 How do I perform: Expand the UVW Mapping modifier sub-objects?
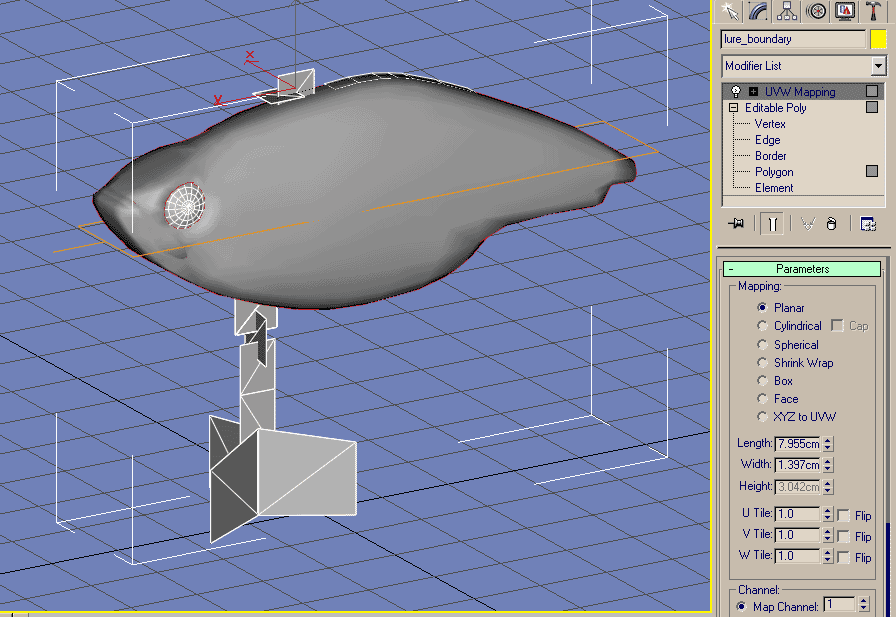[x=753, y=92]
